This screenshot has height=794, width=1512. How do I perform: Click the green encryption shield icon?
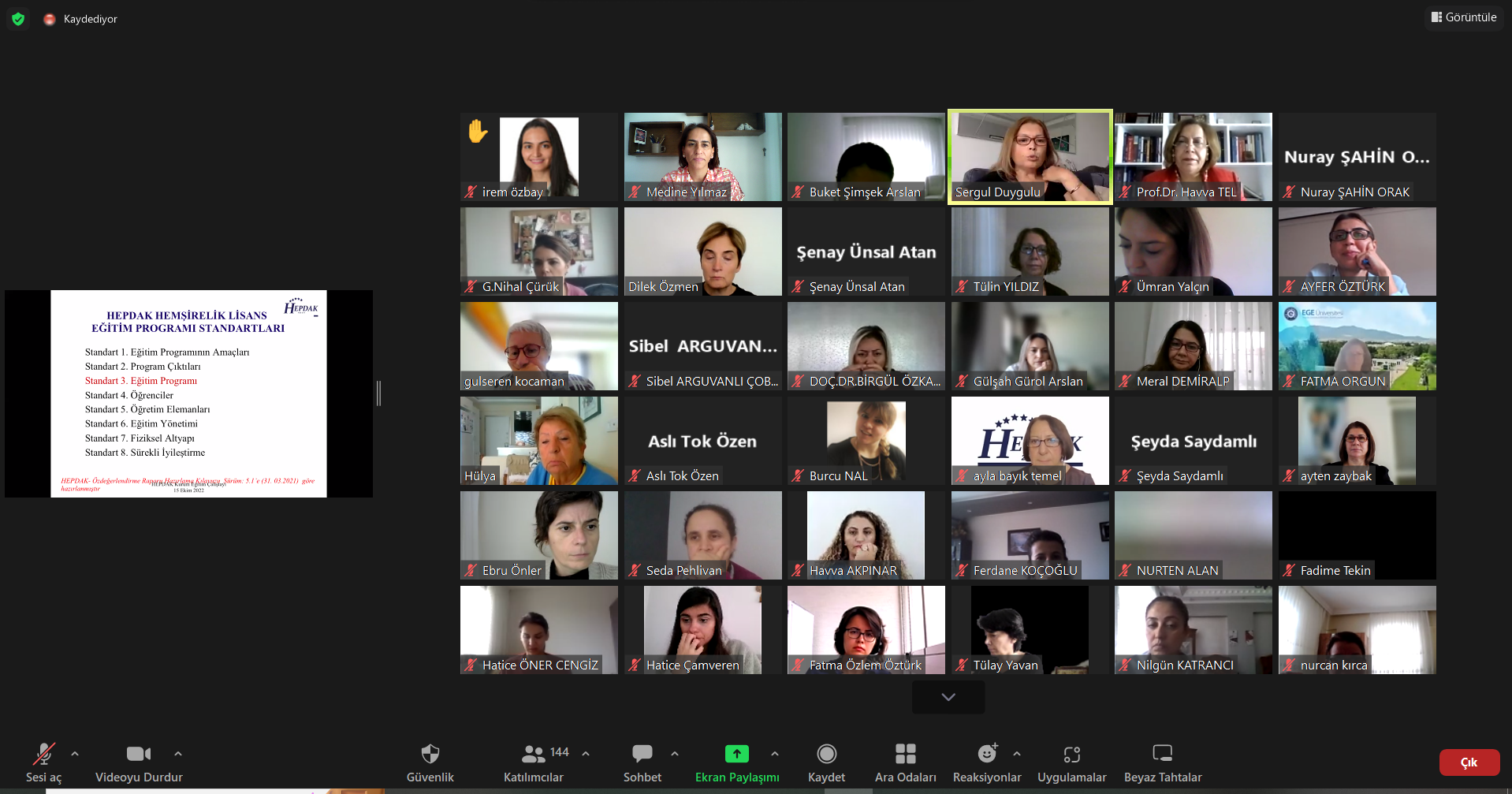[18, 19]
